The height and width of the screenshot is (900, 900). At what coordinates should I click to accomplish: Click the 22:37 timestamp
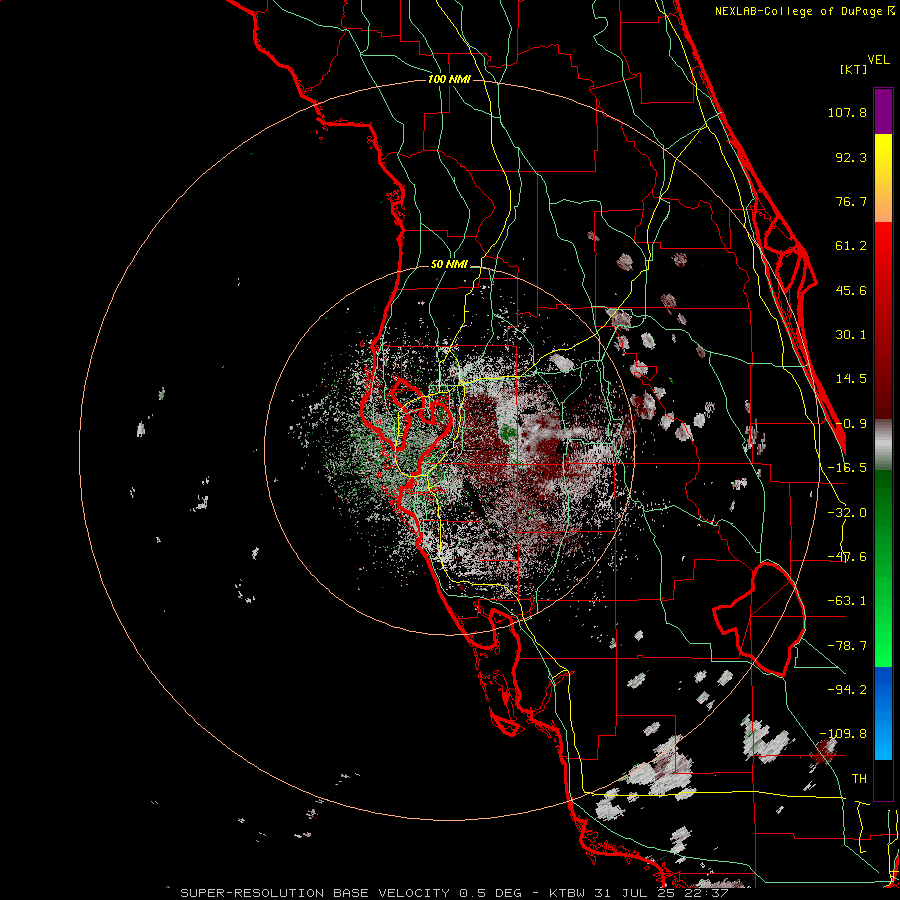707,893
